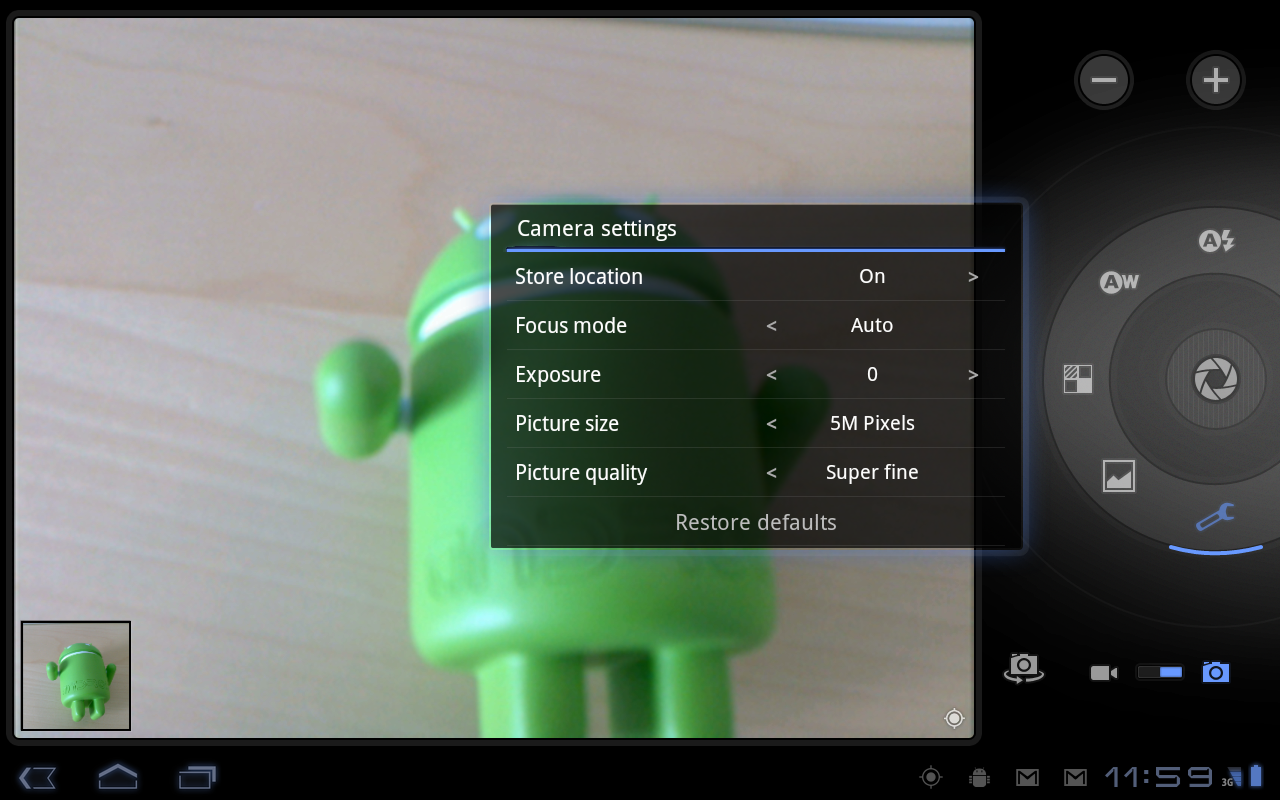The height and width of the screenshot is (800, 1280).
Task: Open the scene mode setting
Action: click(1119, 476)
